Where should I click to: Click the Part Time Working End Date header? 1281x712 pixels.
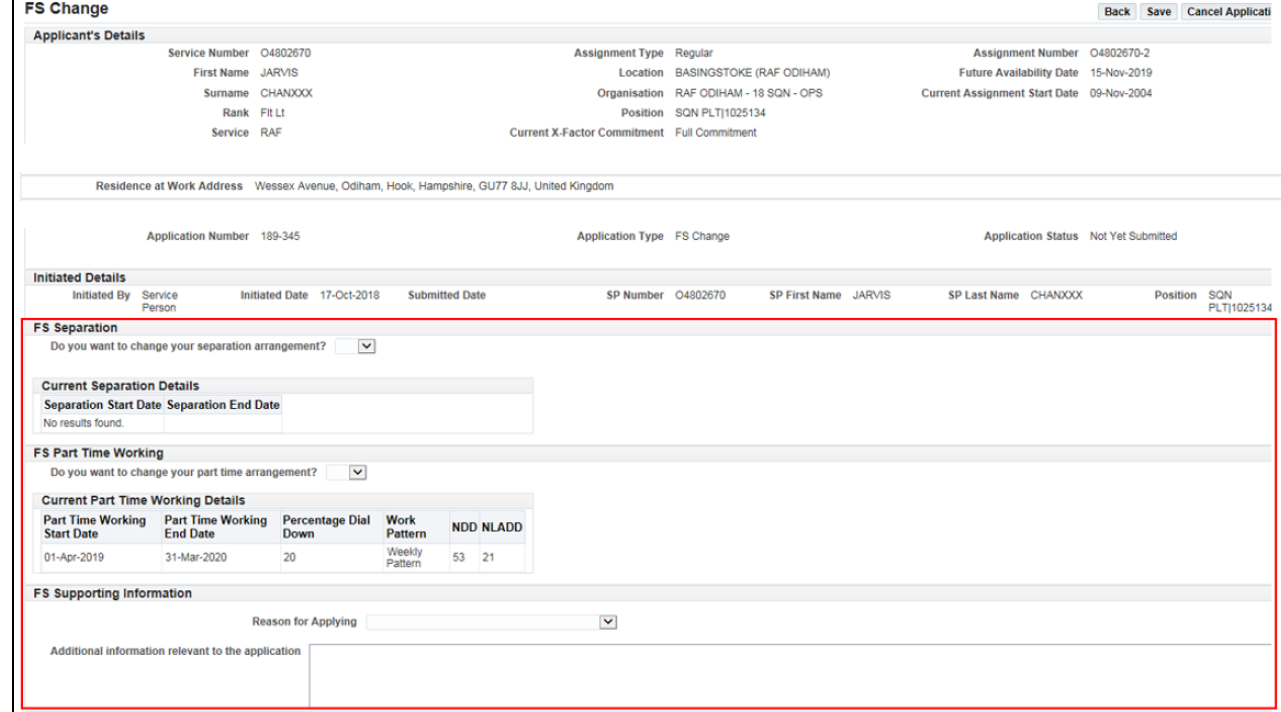click(215, 527)
